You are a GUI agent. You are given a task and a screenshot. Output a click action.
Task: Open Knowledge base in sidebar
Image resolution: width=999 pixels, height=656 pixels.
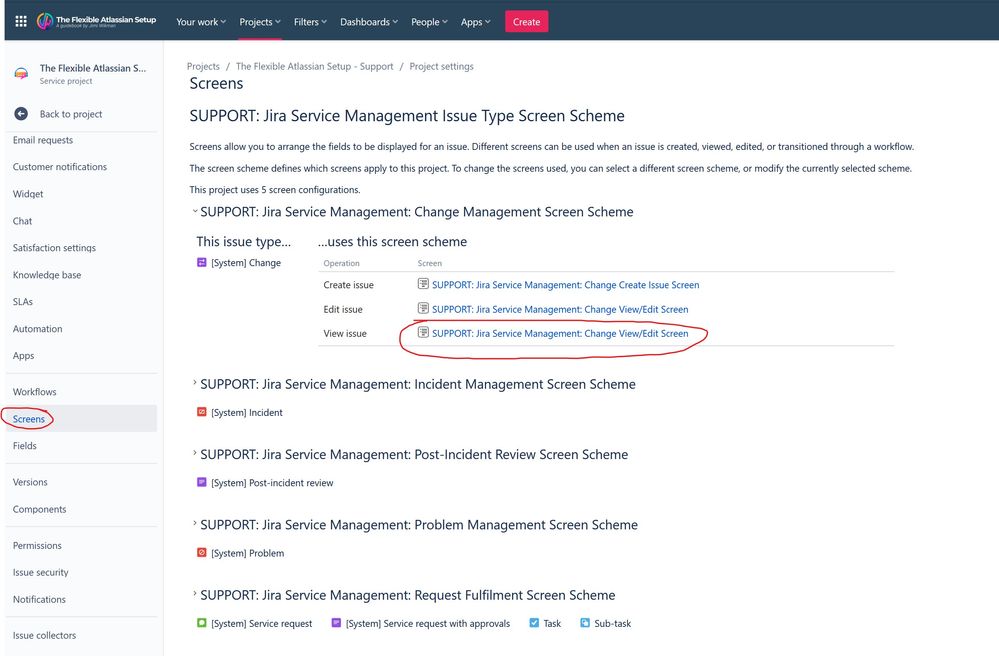click(x=47, y=275)
